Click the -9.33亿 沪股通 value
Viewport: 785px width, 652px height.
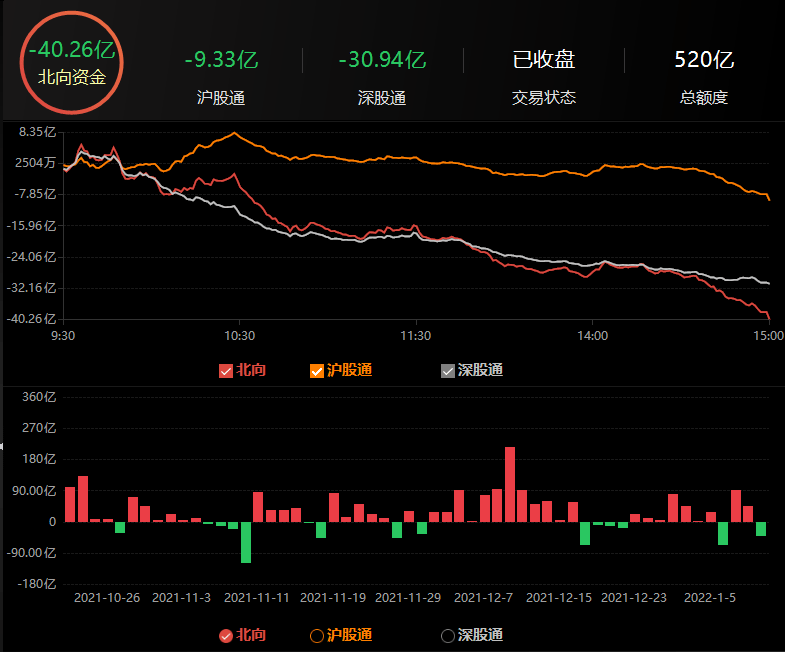pyautogui.click(x=221, y=60)
